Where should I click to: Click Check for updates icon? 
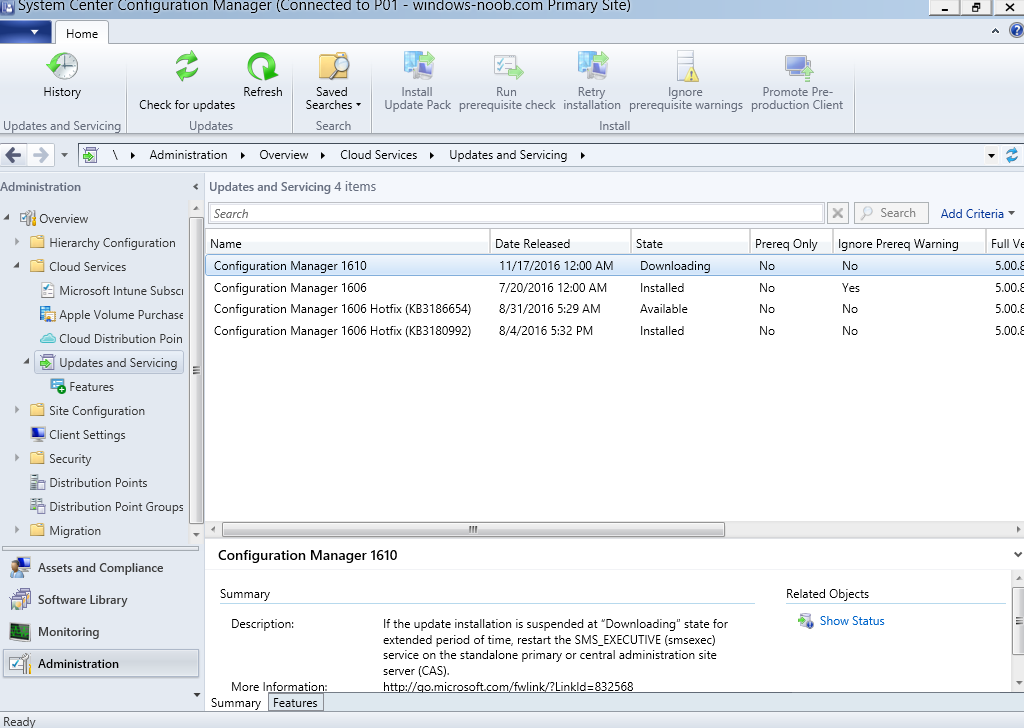click(x=187, y=67)
